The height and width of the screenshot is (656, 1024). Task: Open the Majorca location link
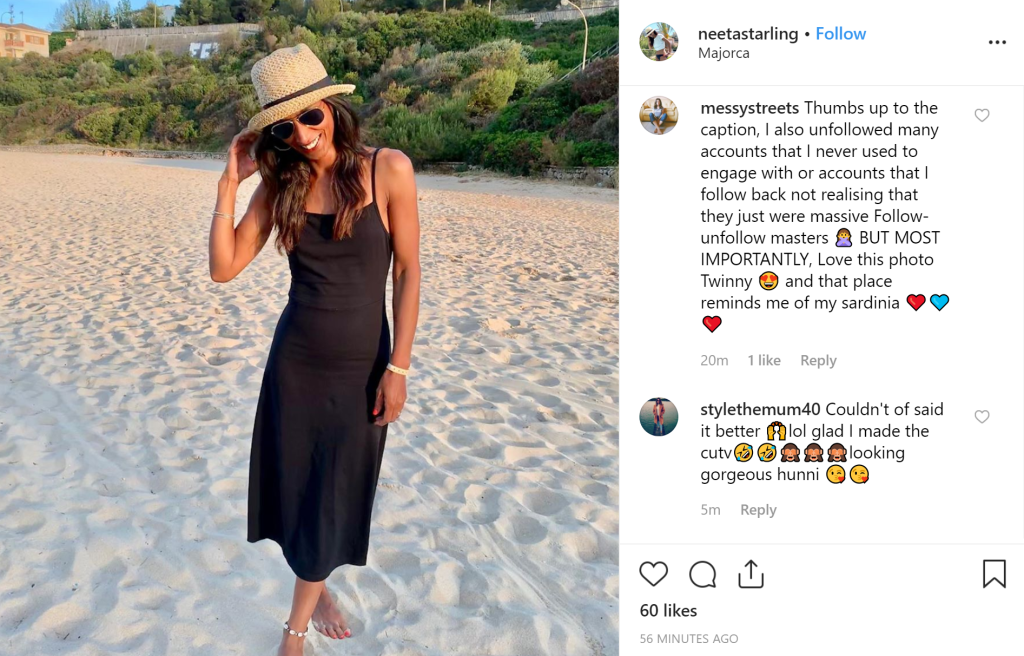click(x=722, y=53)
